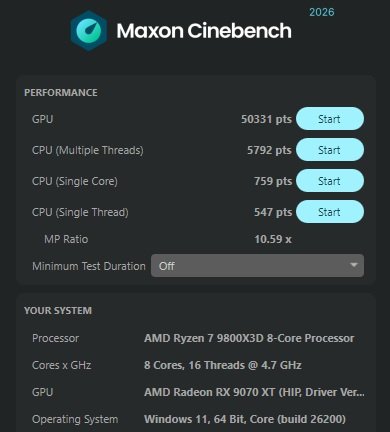This screenshot has height=432, width=390.
Task: Click the YOUR SYSTEM section header
Action: (58, 311)
